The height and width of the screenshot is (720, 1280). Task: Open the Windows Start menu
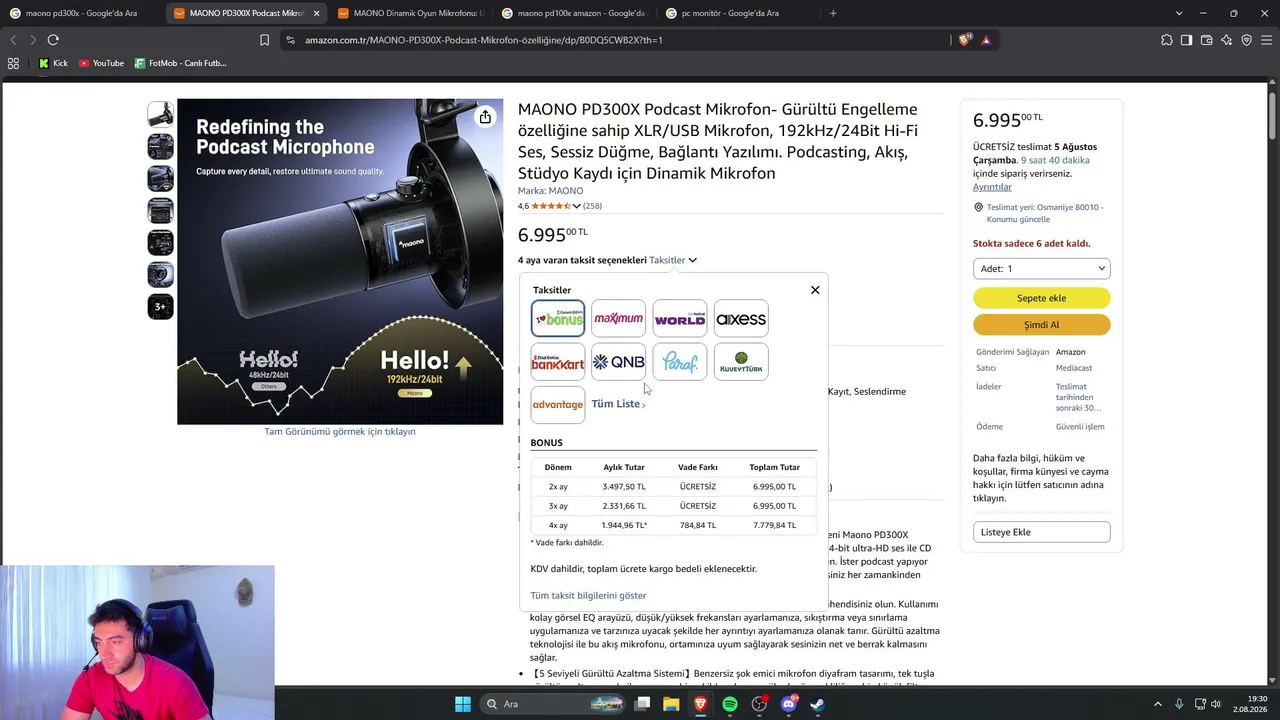(463, 704)
